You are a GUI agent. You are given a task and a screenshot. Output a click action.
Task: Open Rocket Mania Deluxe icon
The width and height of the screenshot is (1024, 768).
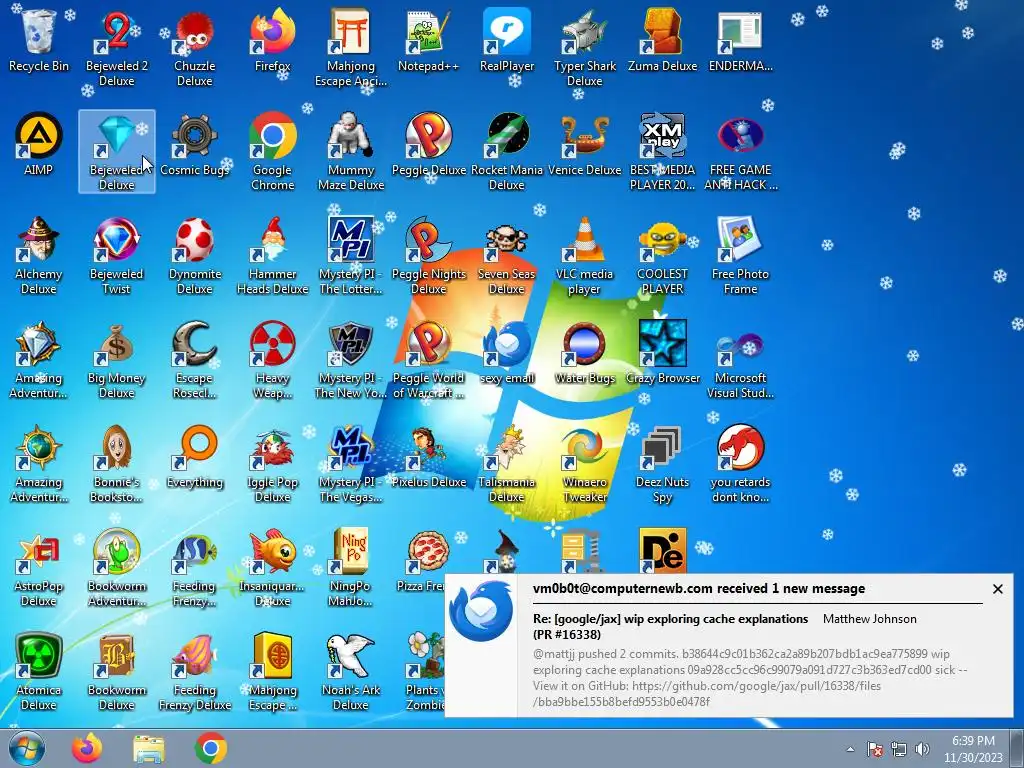(507, 152)
